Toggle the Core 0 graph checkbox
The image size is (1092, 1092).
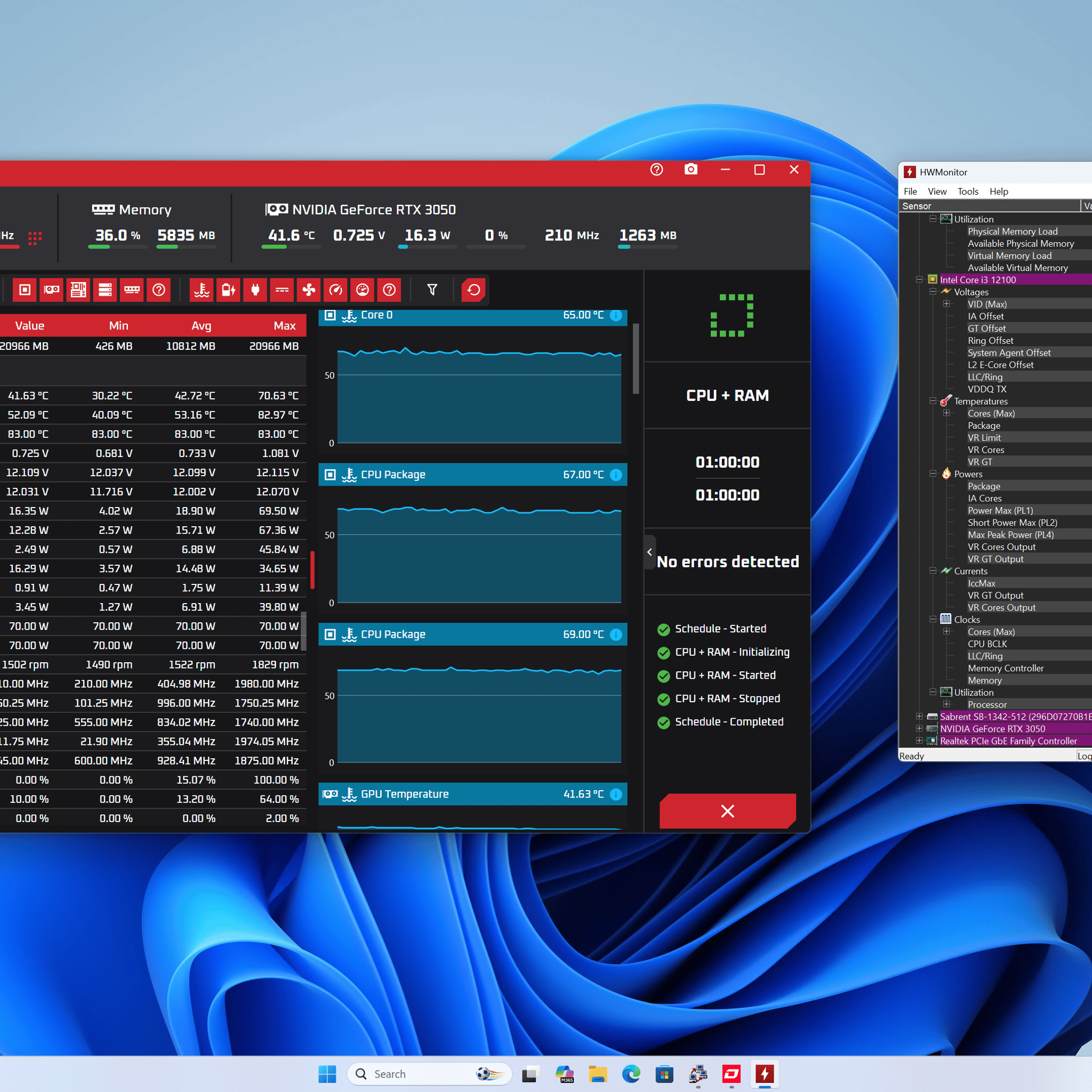[x=330, y=315]
